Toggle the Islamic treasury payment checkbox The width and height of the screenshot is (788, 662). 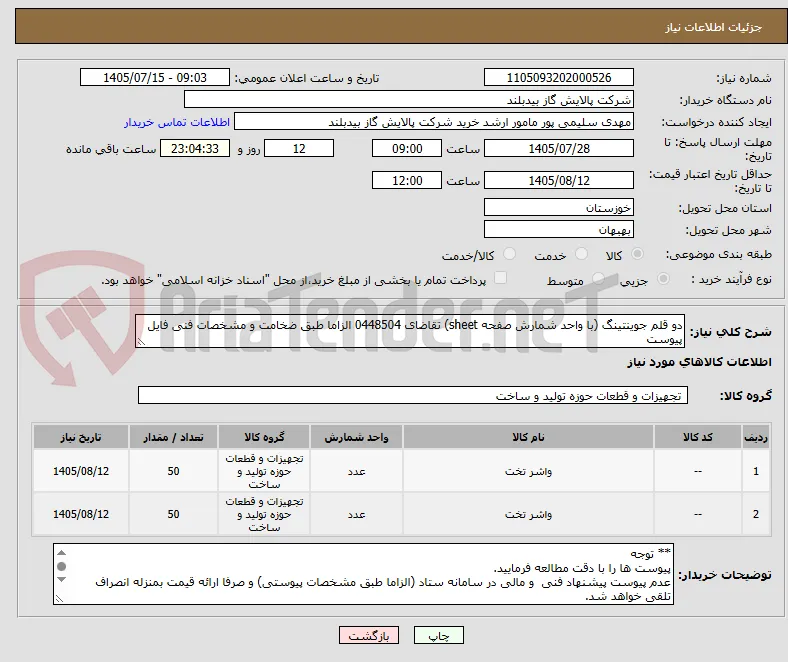(501, 277)
